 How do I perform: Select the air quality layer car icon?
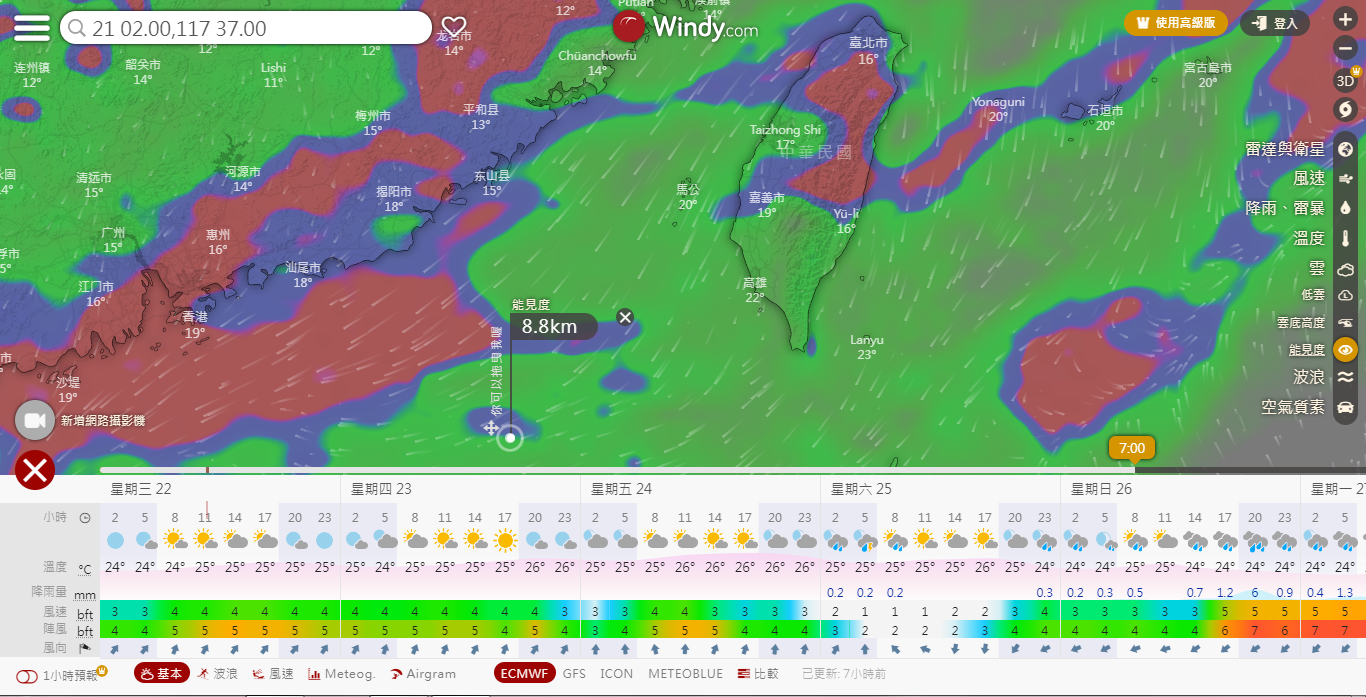pyautogui.click(x=1345, y=407)
